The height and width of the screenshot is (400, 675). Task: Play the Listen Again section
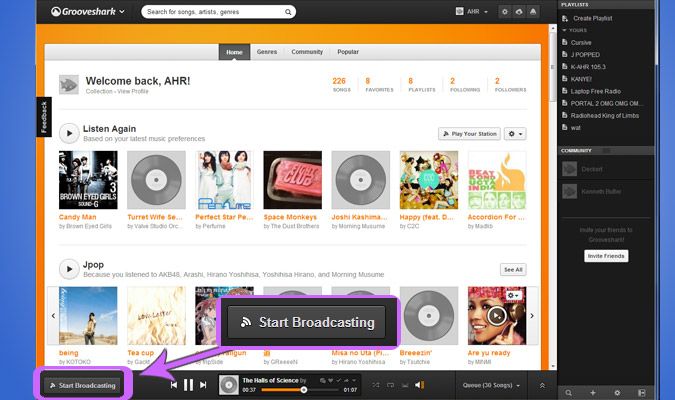(x=69, y=133)
